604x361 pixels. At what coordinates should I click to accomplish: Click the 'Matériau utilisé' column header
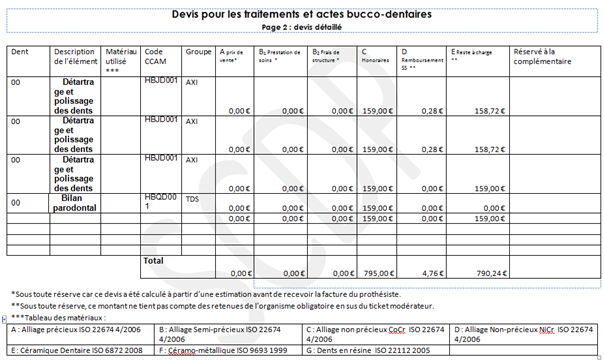pyautogui.click(x=121, y=61)
